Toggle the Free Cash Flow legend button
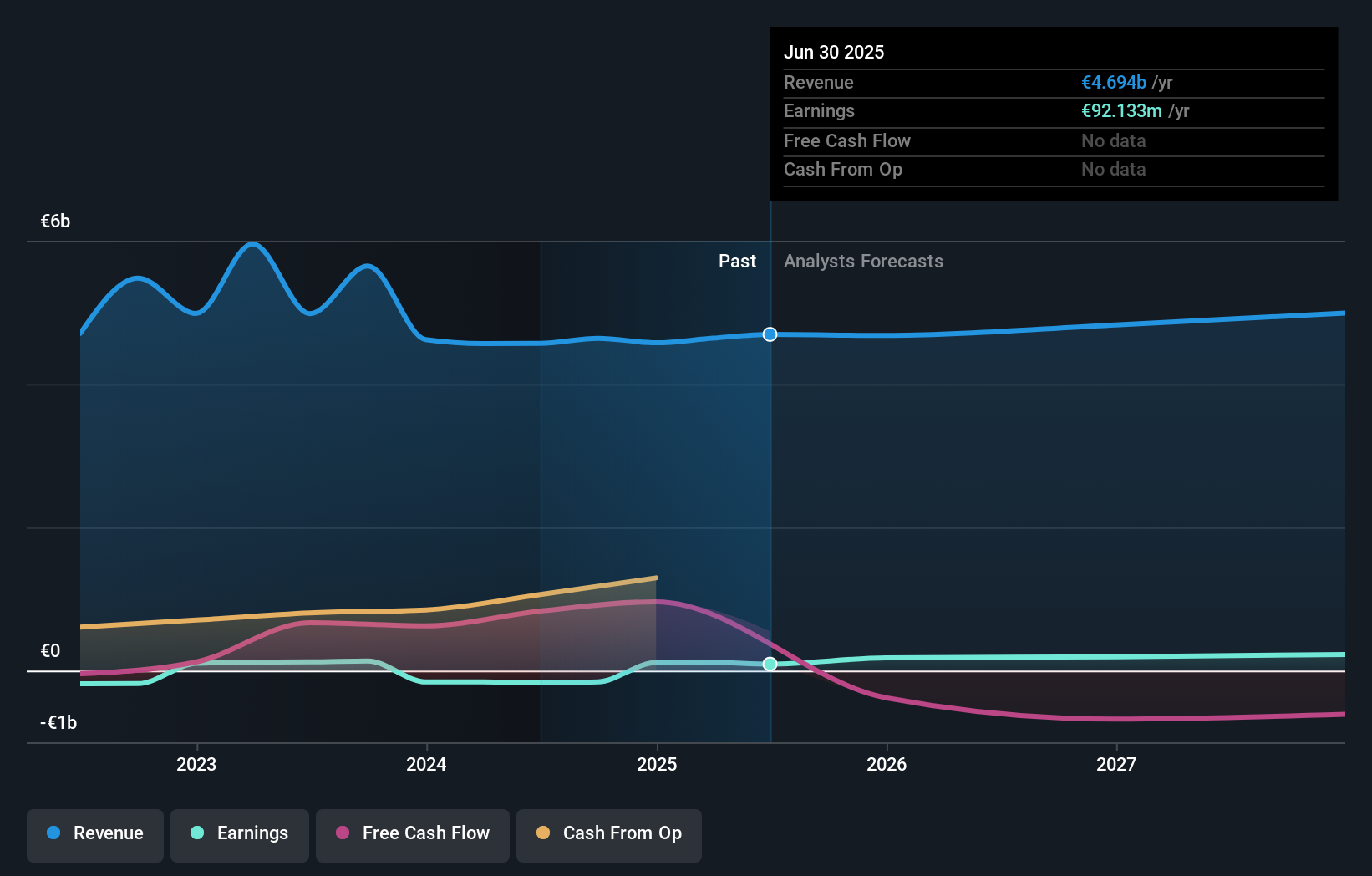The image size is (1372, 876). (x=413, y=835)
